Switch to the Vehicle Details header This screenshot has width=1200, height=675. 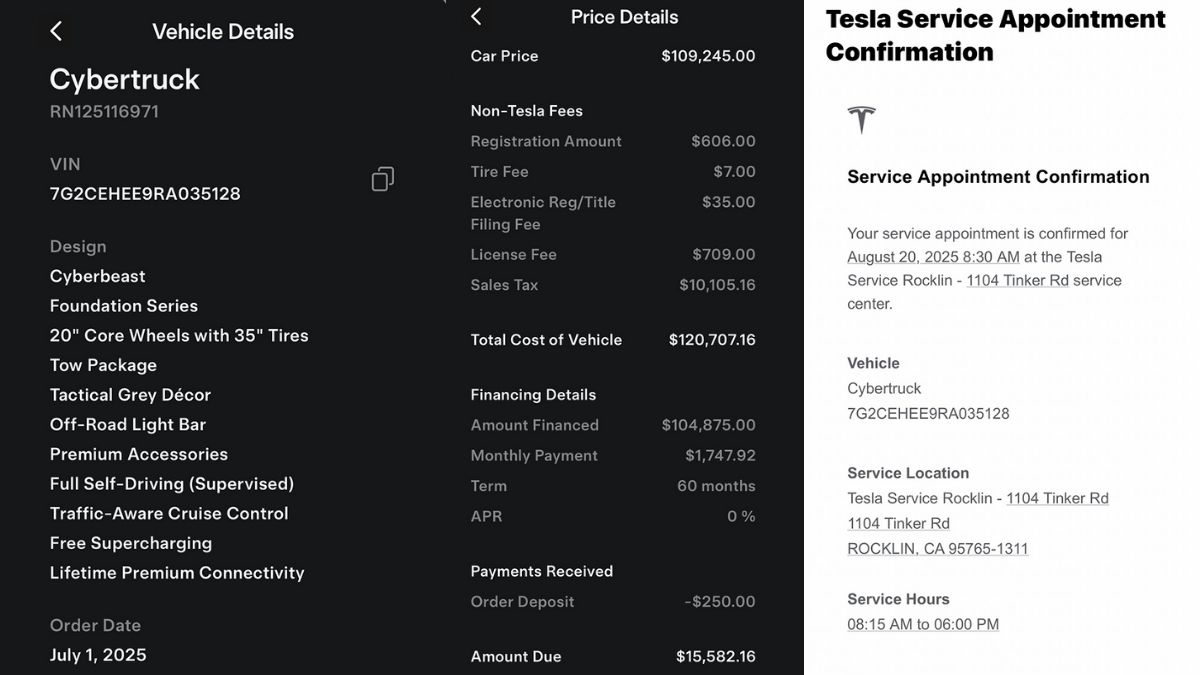tap(222, 31)
